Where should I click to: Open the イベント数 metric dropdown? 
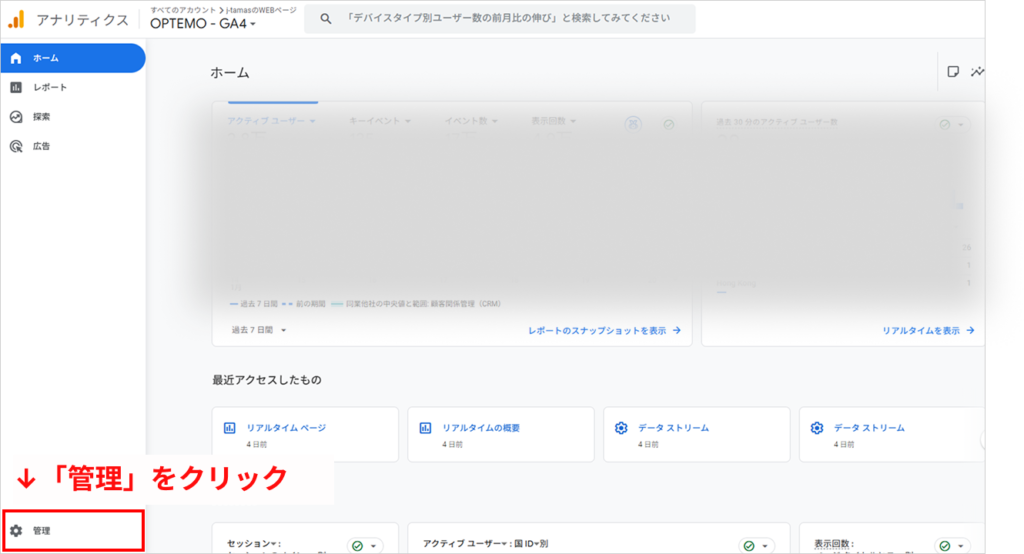471,121
